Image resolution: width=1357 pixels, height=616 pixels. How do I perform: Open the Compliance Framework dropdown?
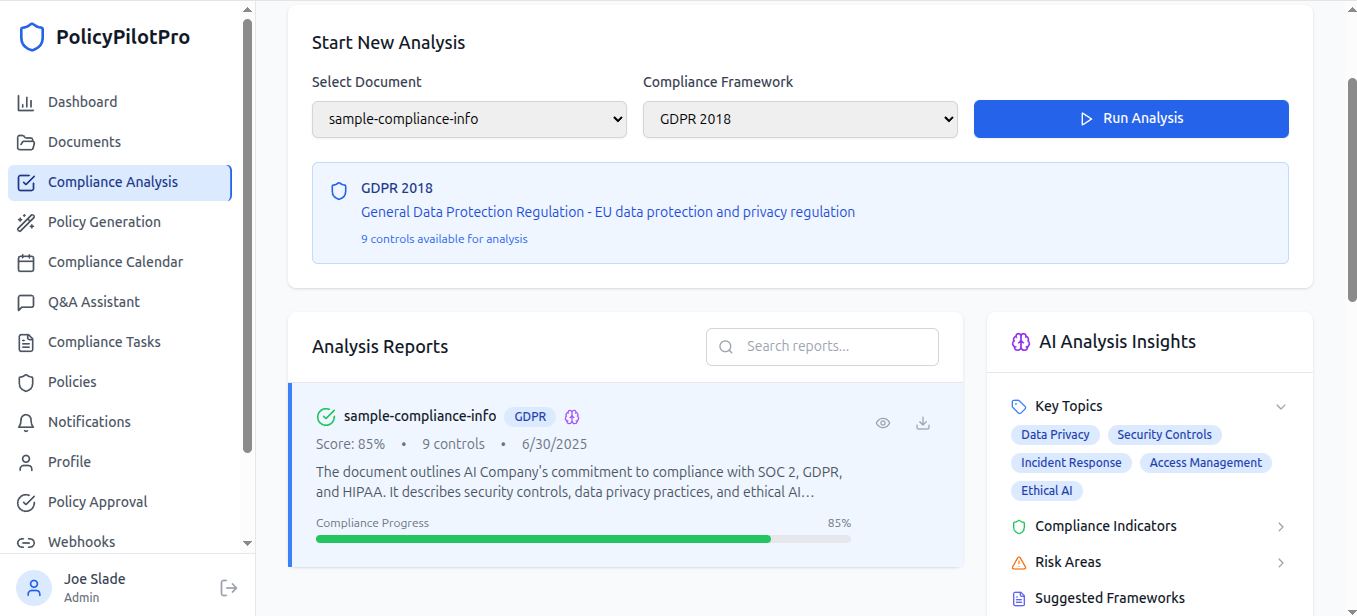point(800,119)
